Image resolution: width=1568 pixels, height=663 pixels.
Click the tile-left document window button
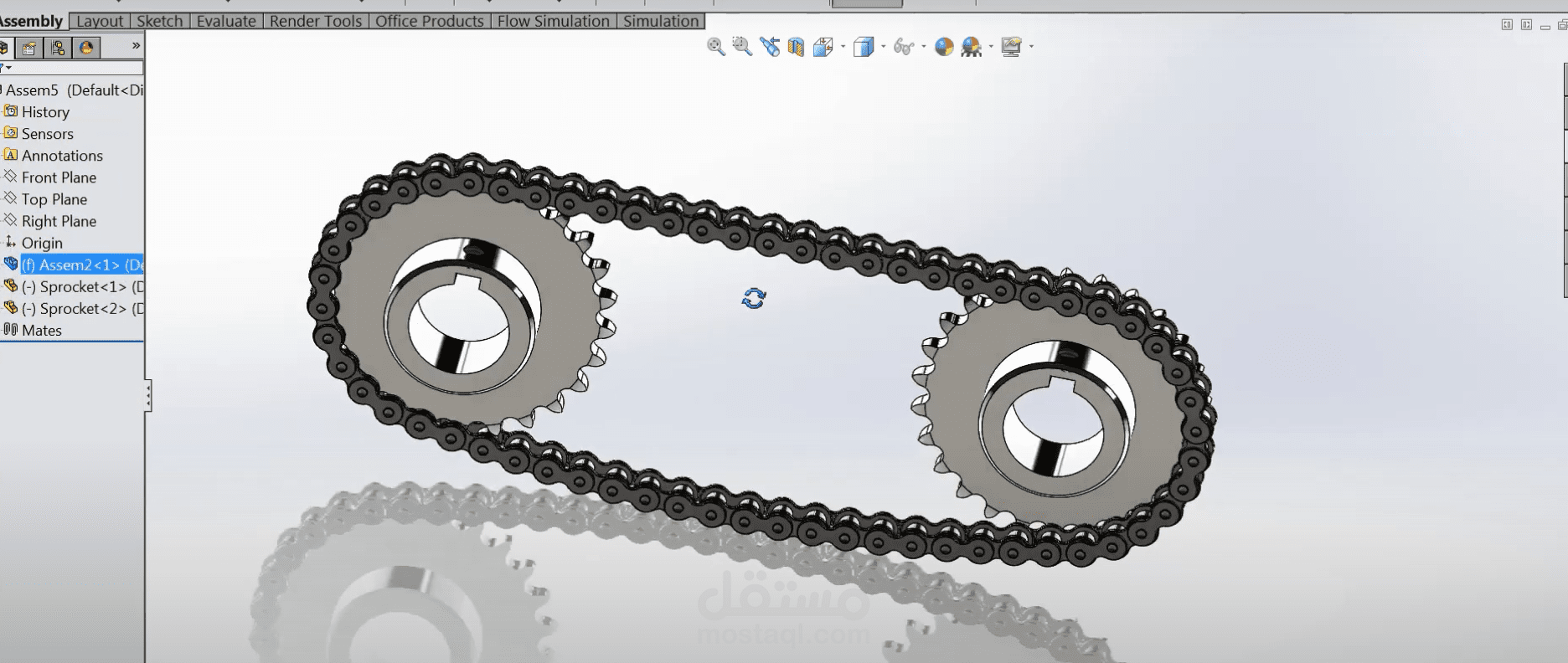[1507, 25]
